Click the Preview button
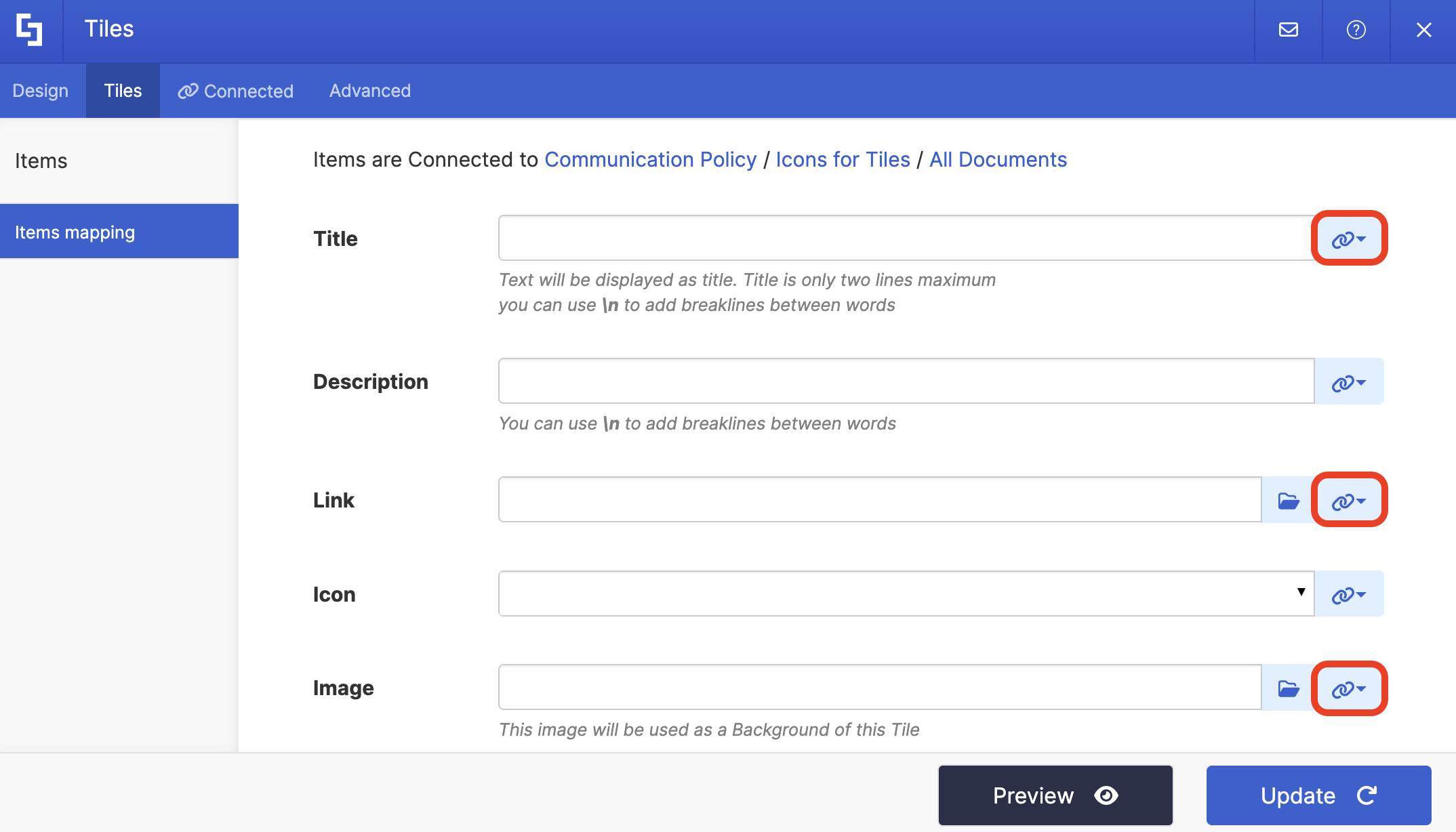 point(1055,795)
